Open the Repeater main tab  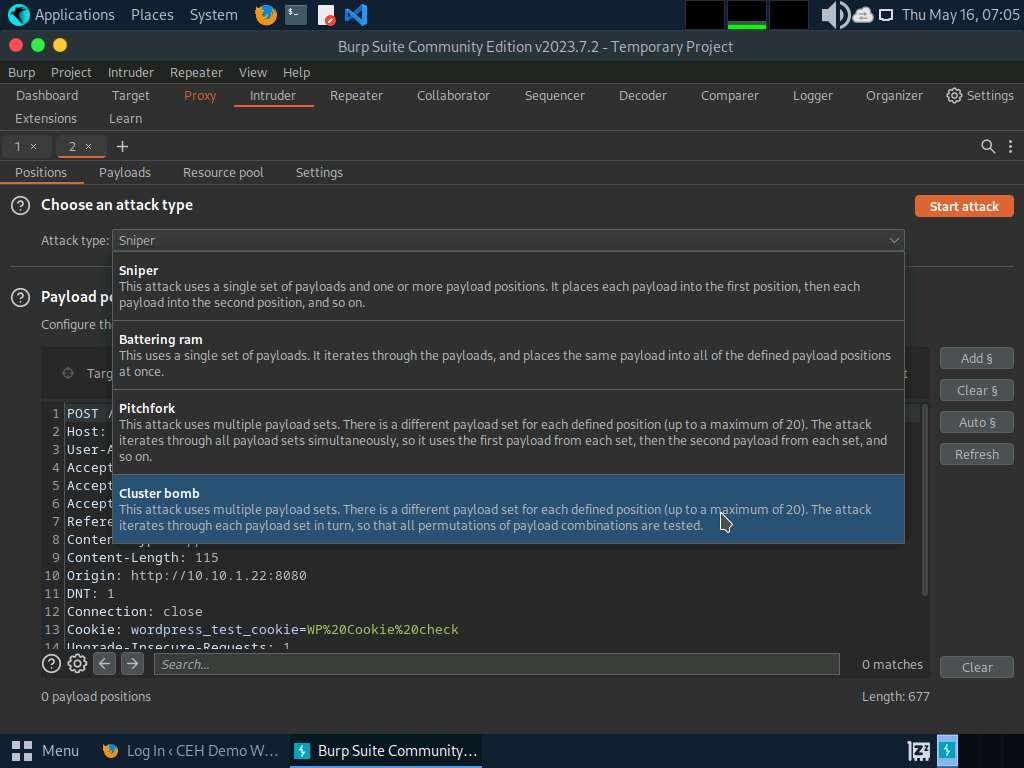[x=356, y=96]
